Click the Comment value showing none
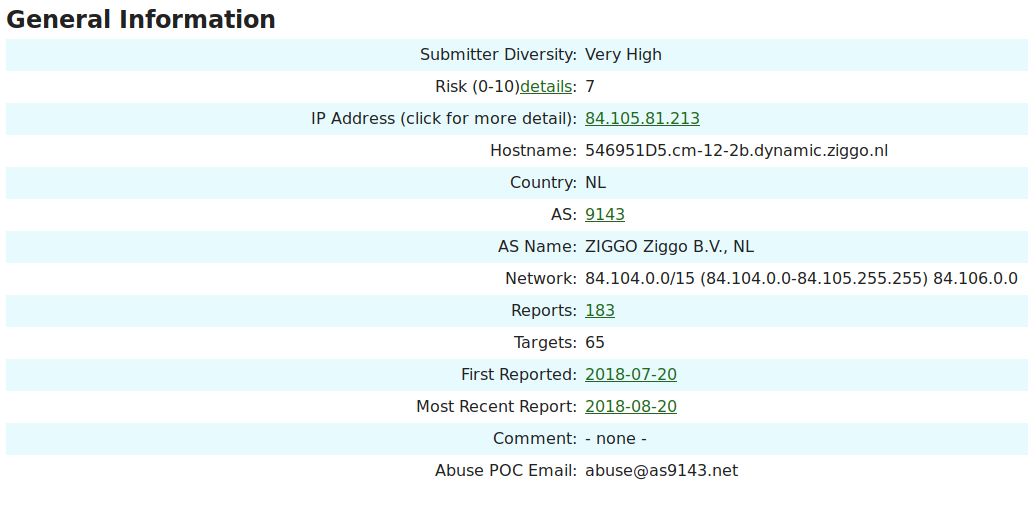 pyautogui.click(x=615, y=439)
